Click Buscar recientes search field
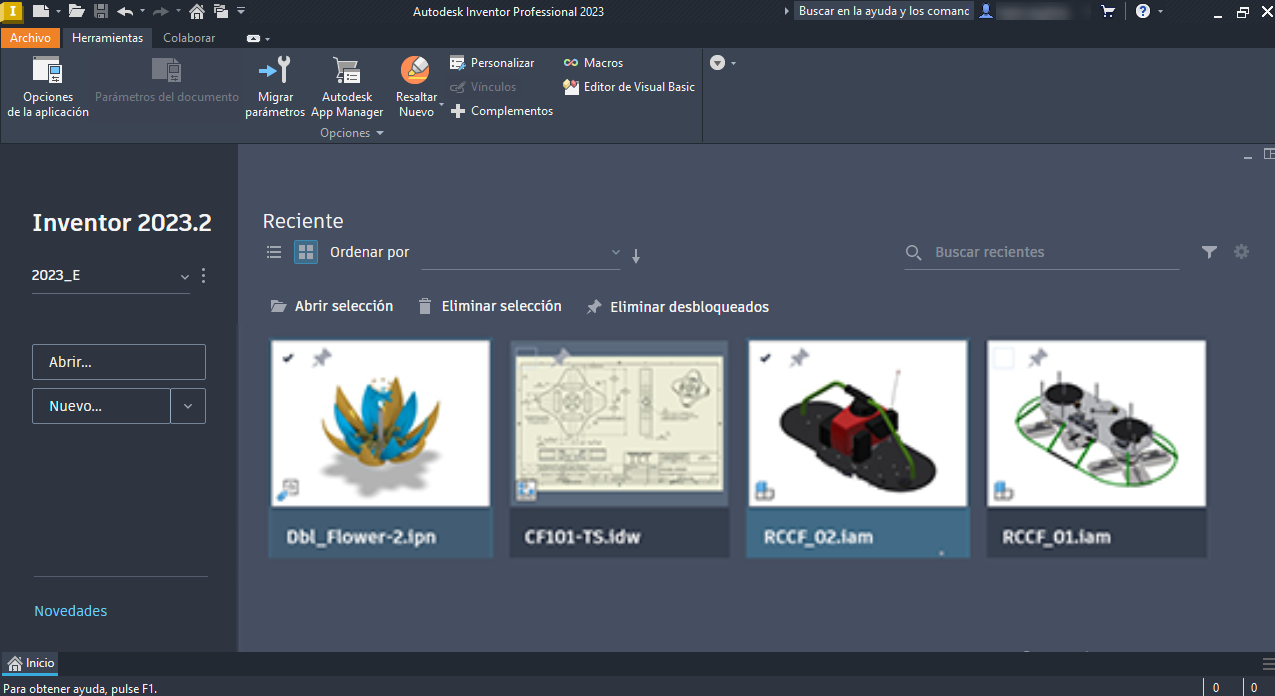Screen dimensions: 1275x696 1042,253
